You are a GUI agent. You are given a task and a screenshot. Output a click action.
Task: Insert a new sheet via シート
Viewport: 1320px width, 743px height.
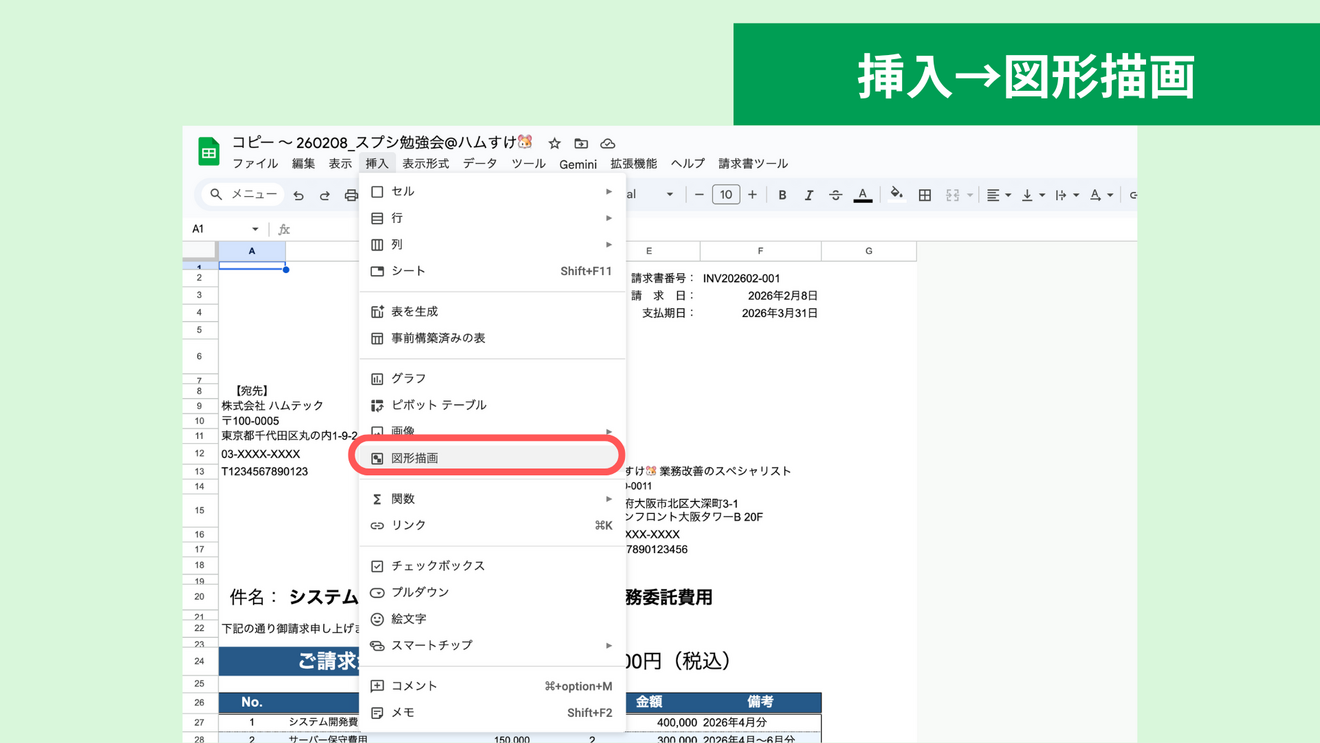click(x=492, y=271)
